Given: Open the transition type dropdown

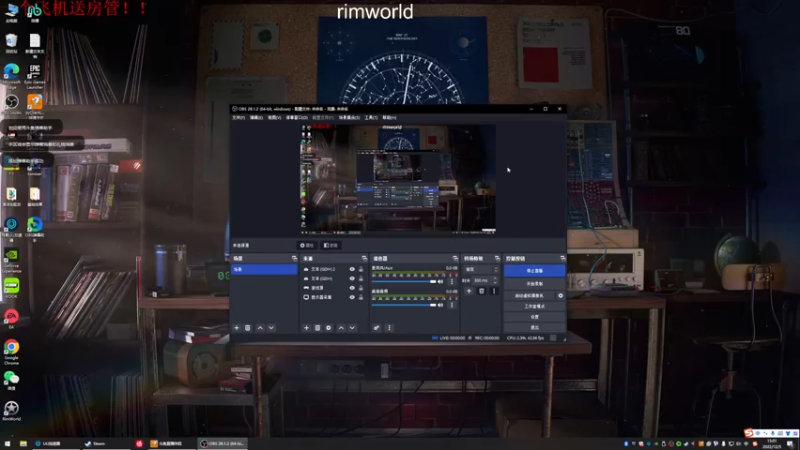Looking at the screenshot, I should click(x=481, y=269).
